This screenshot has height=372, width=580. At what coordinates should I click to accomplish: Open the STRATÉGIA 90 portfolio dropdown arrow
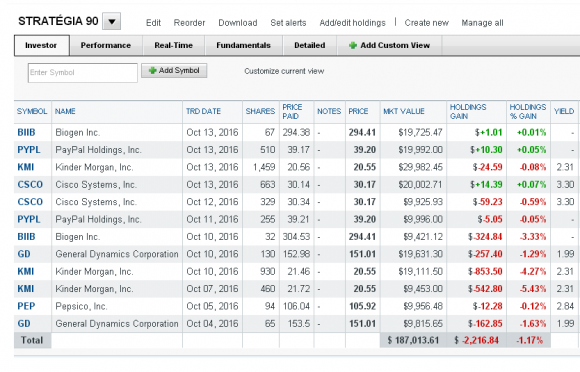(x=112, y=21)
